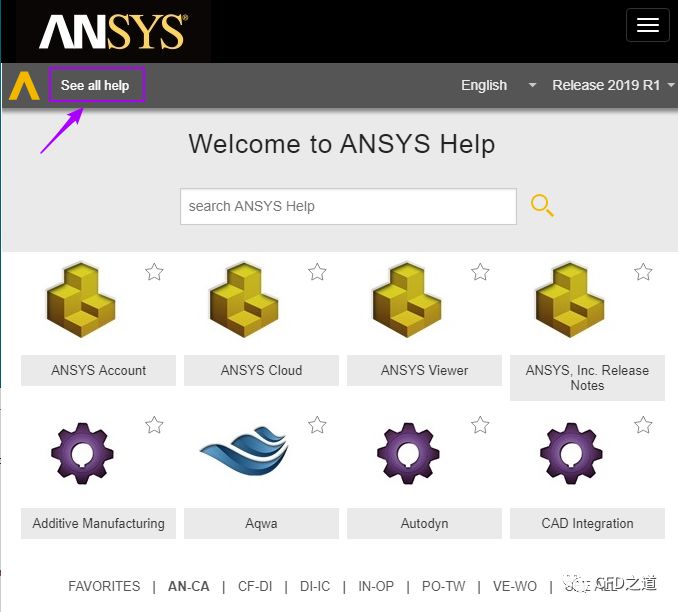Select the IN-OP alphabetical tab

tap(376, 586)
